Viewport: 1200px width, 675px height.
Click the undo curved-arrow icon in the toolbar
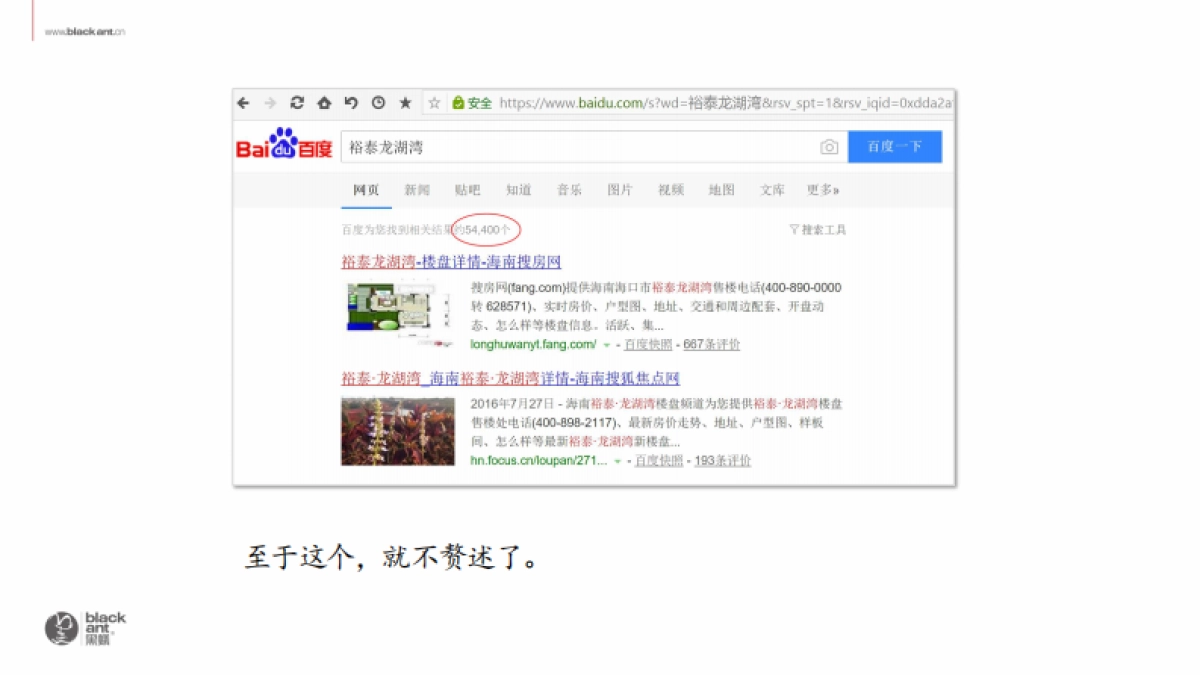351,103
